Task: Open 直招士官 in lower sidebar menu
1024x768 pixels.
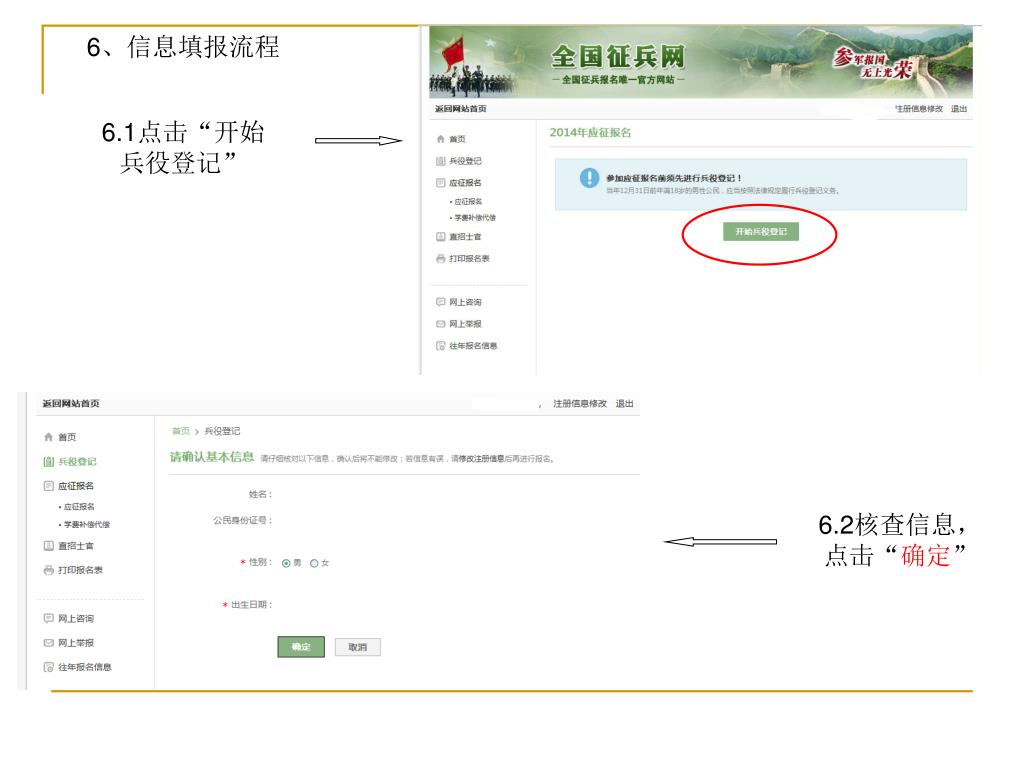Action: pos(76,546)
